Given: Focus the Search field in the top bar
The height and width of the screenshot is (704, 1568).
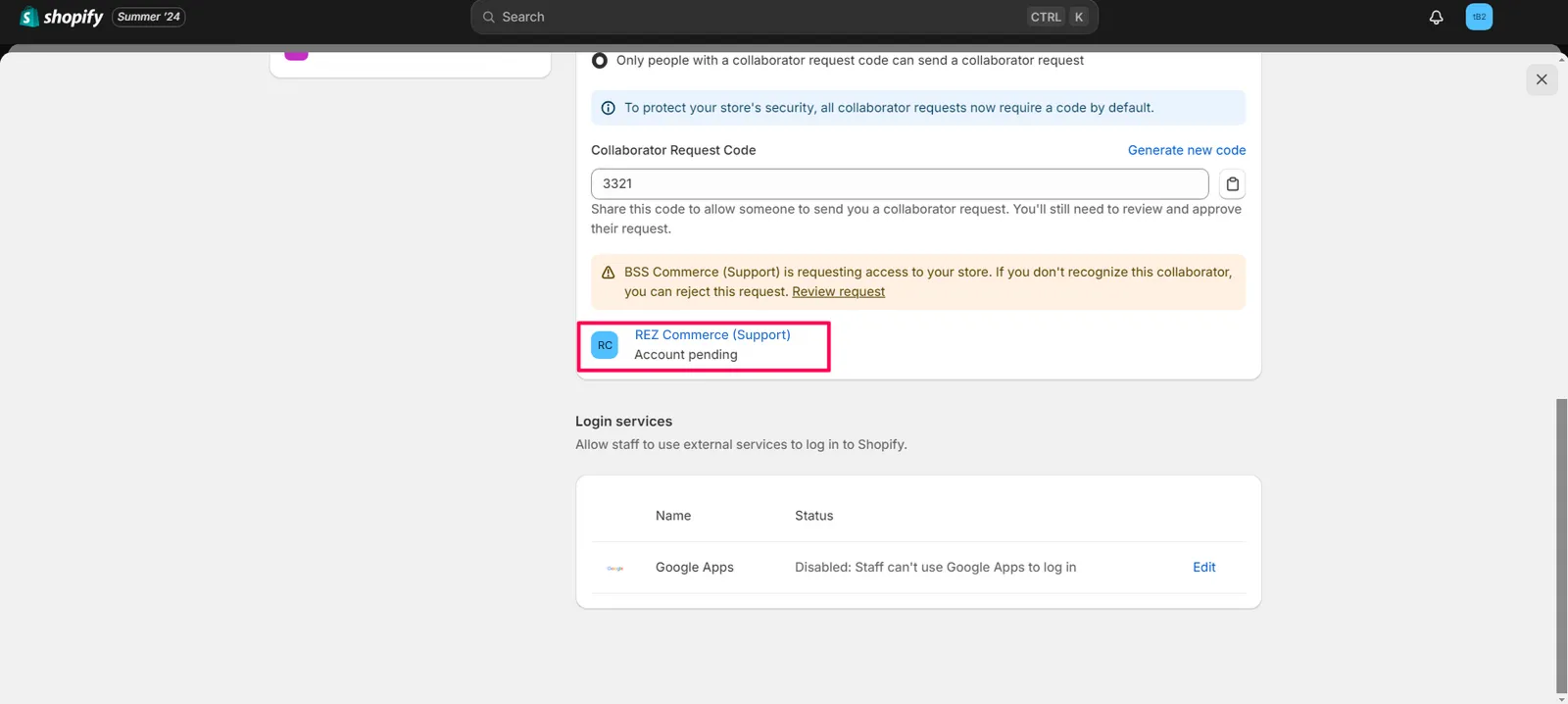Looking at the screenshot, I should [x=784, y=17].
